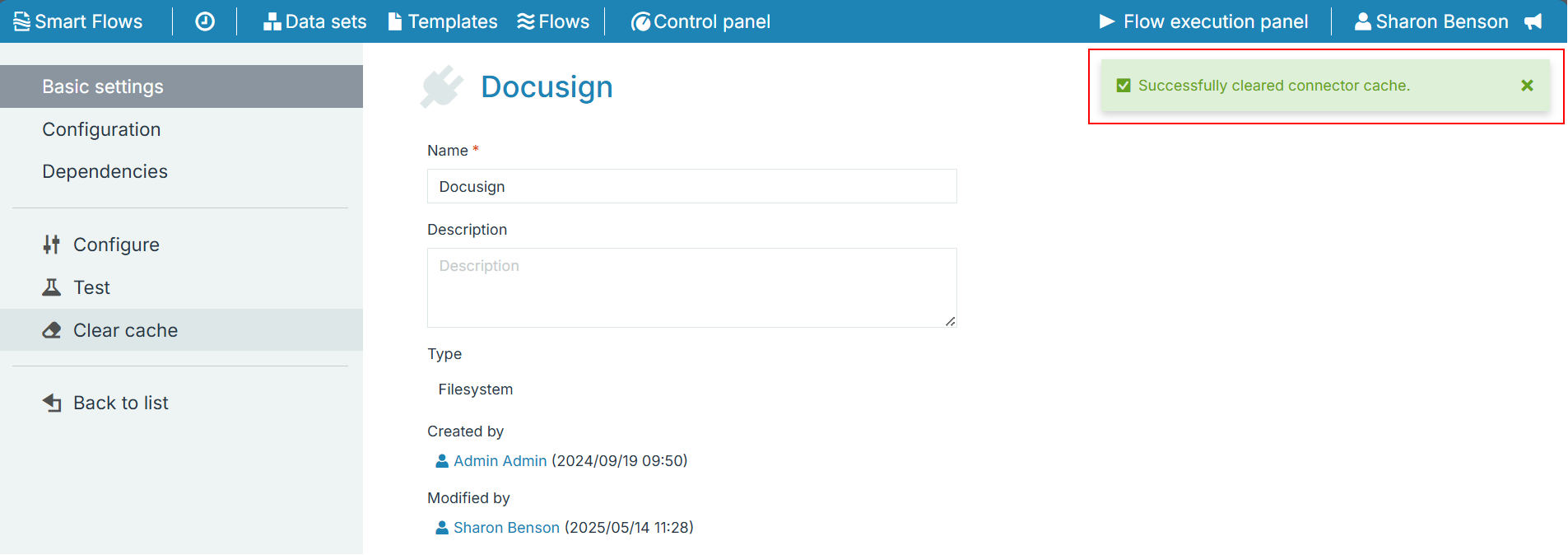Open the Data sets menu
The width and height of the screenshot is (1568, 555).
coord(314,21)
